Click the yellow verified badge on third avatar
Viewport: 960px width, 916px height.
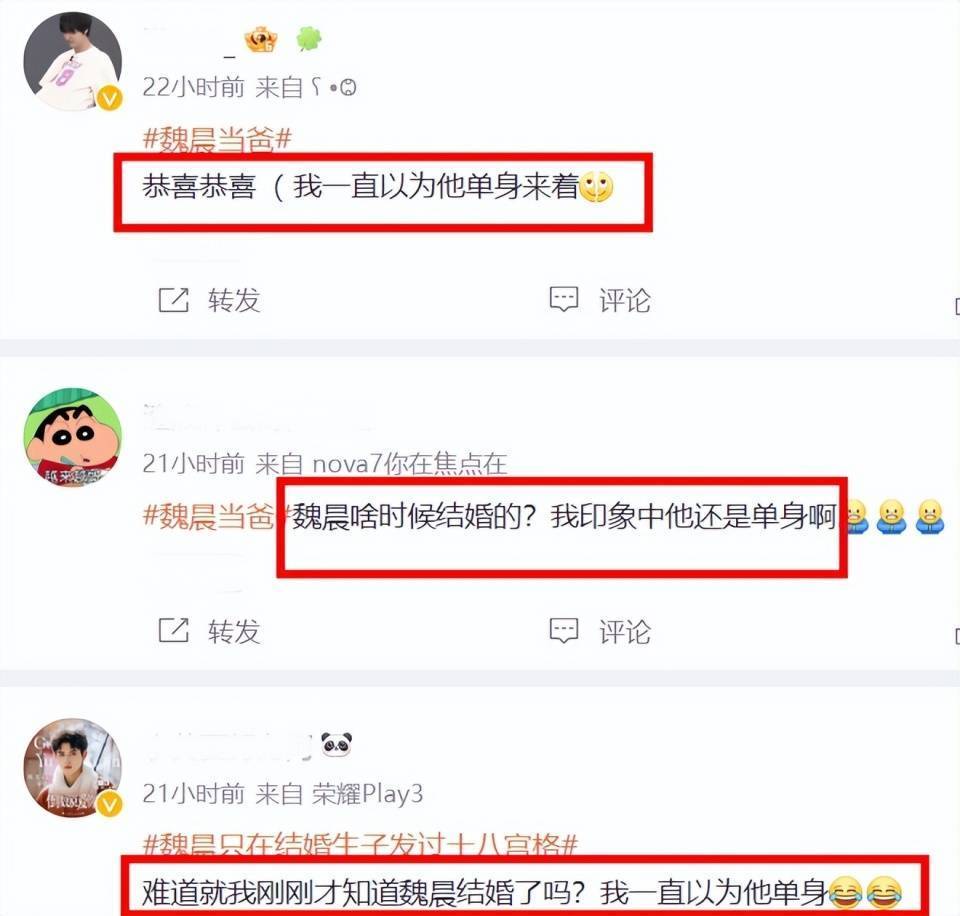point(110,803)
